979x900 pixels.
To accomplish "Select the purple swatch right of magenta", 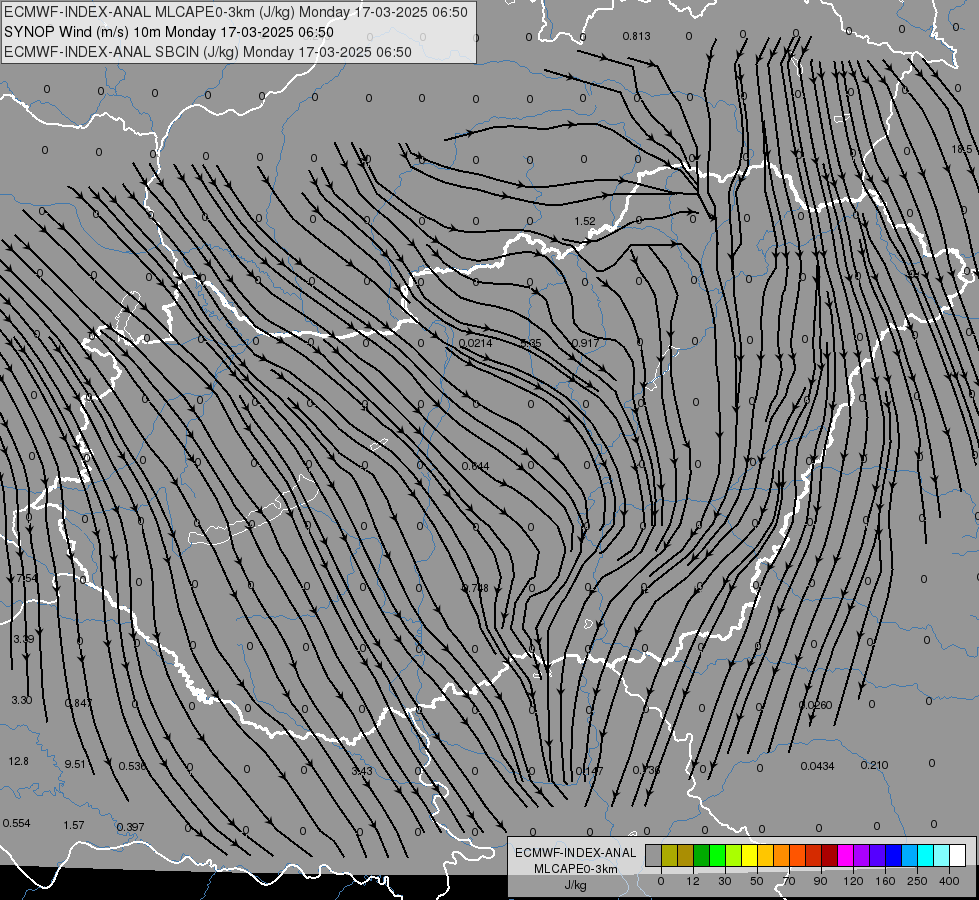I will pyautogui.click(x=862, y=855).
